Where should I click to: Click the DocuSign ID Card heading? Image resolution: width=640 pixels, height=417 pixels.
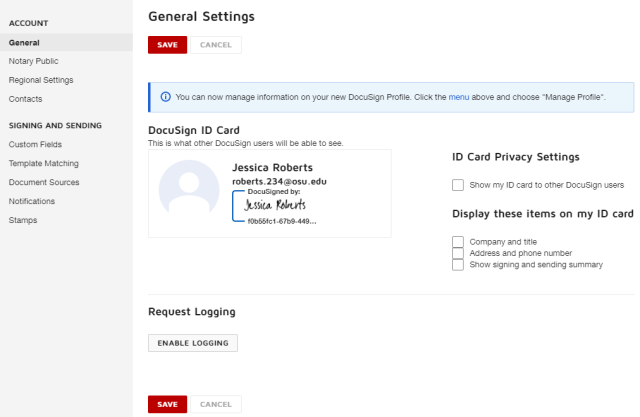[x=194, y=130]
